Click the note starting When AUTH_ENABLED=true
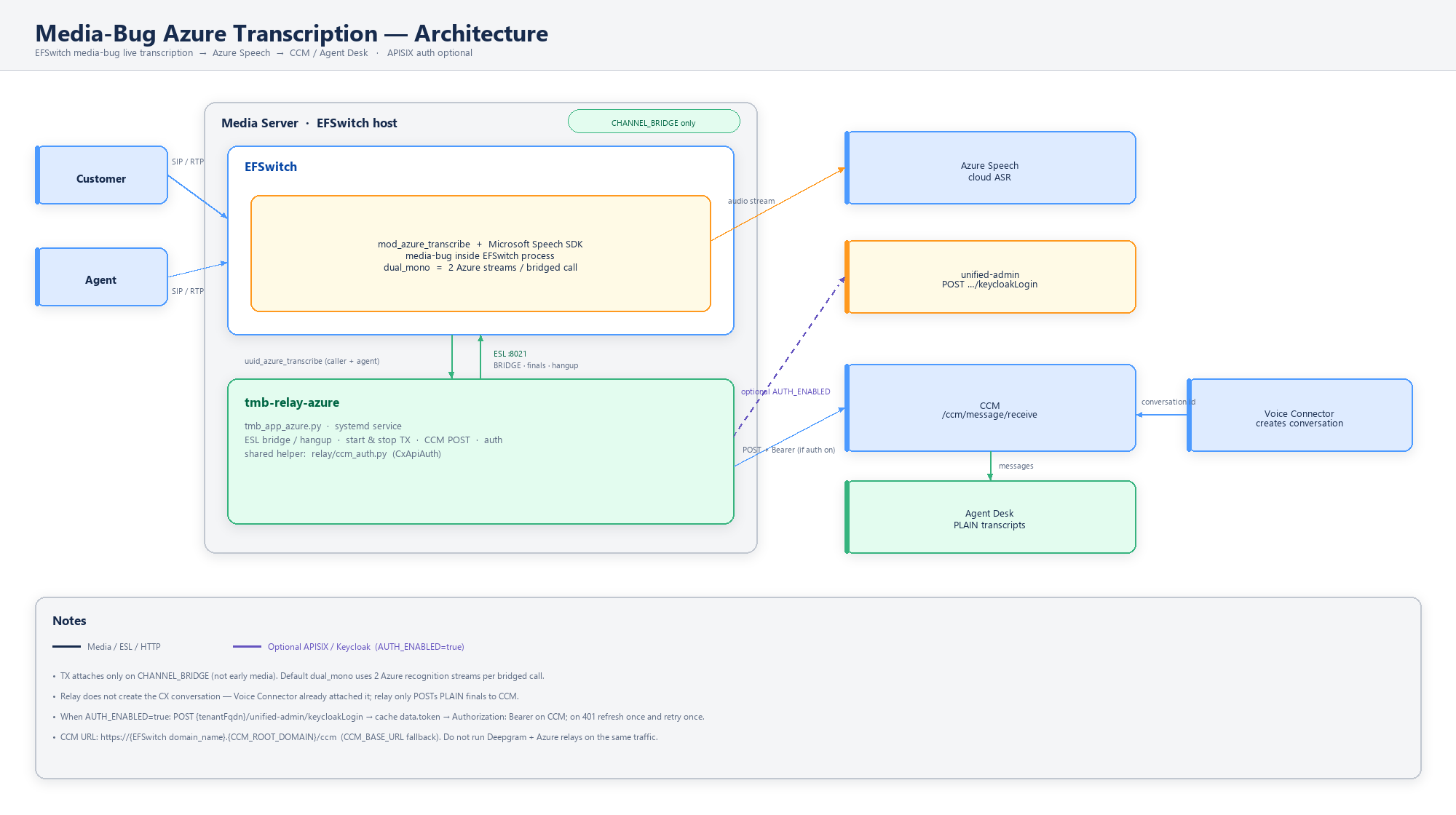This screenshot has width=1456, height=815. click(379, 717)
